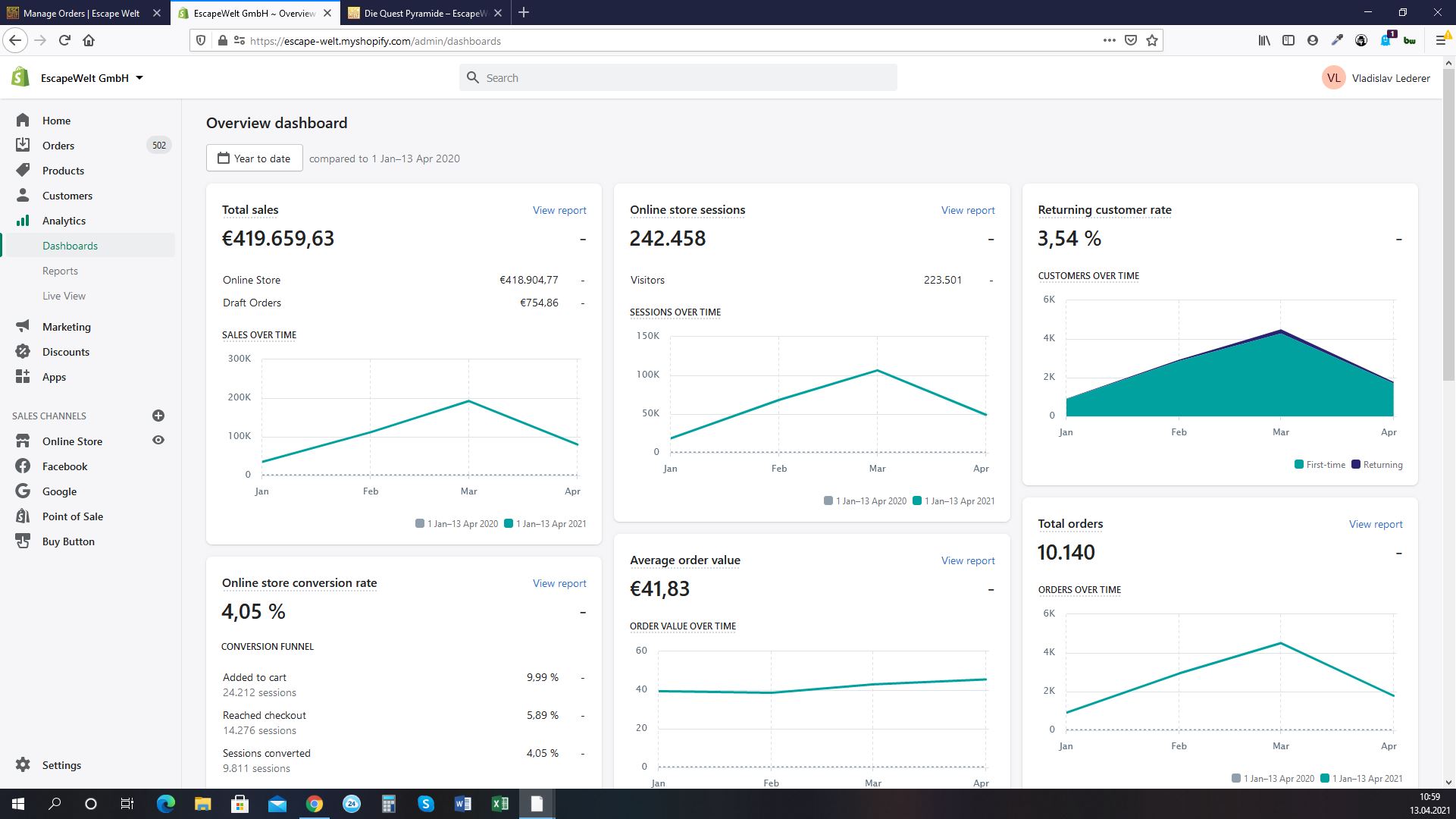This screenshot has height=819, width=1456.
Task: Open Marketing via the megaphone icon
Action: pyautogui.click(x=23, y=326)
